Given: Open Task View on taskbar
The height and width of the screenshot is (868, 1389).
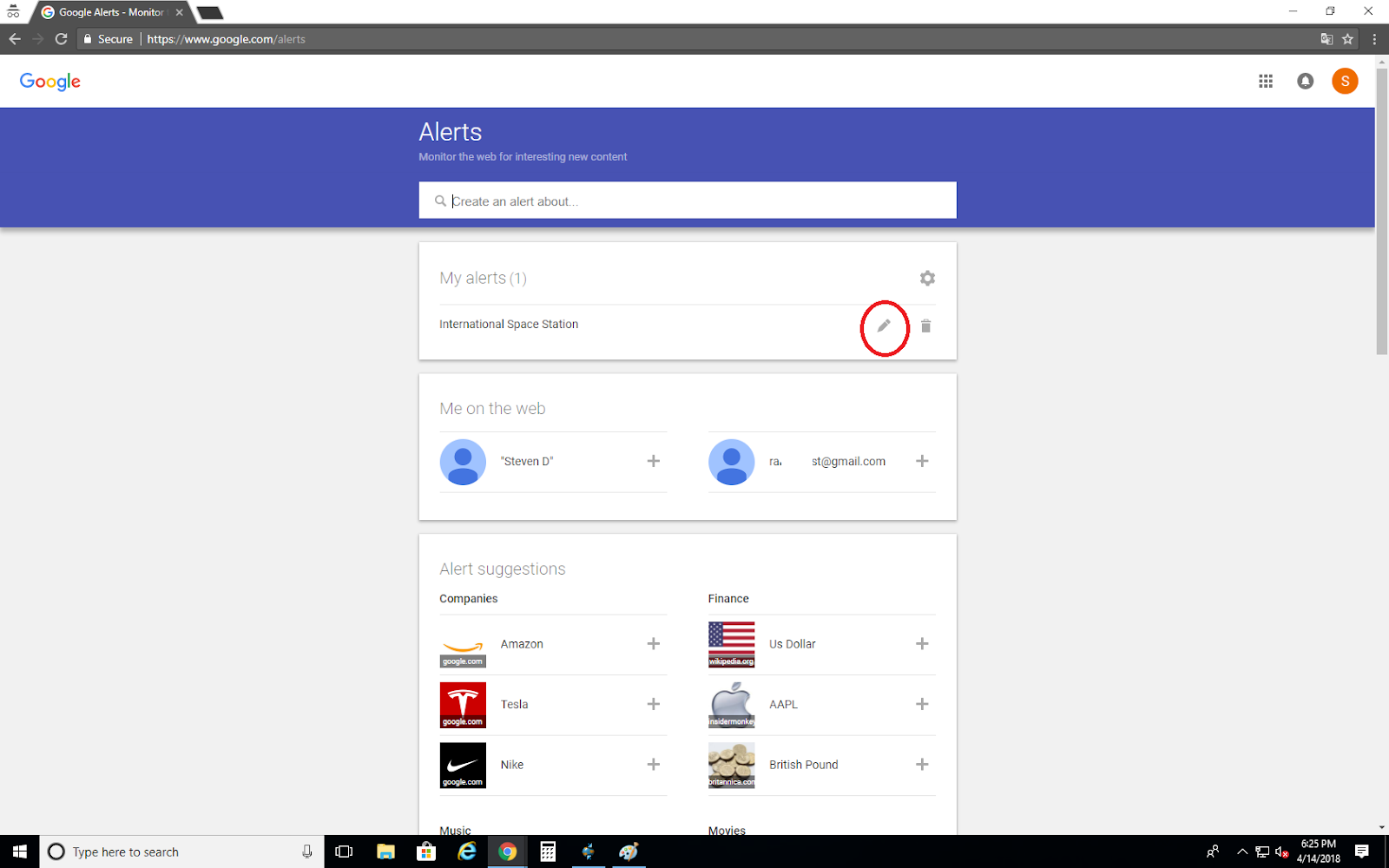Looking at the screenshot, I should 344,852.
